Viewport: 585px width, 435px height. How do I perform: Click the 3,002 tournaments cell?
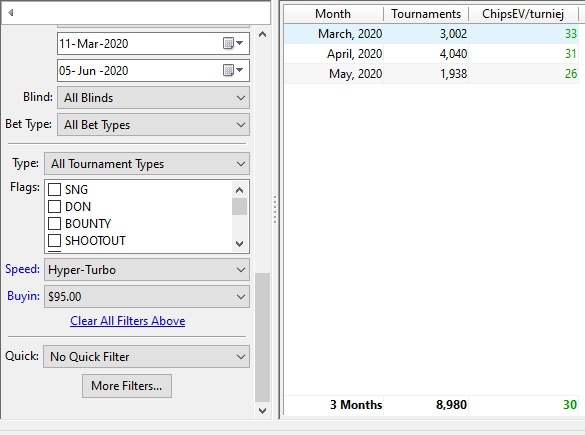453,34
